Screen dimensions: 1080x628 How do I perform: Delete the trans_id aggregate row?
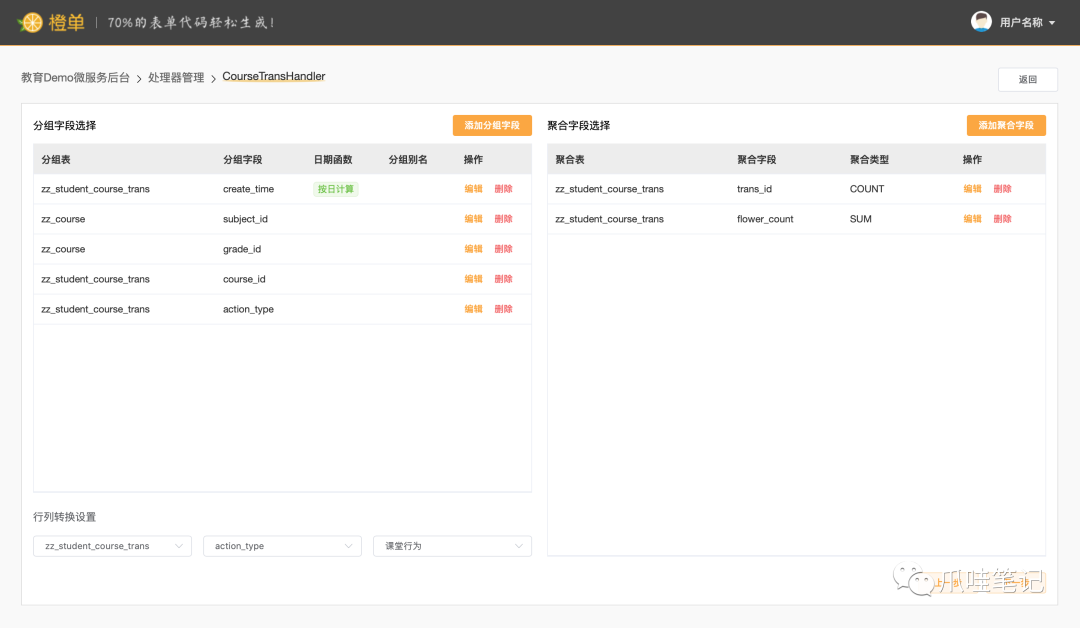1002,189
